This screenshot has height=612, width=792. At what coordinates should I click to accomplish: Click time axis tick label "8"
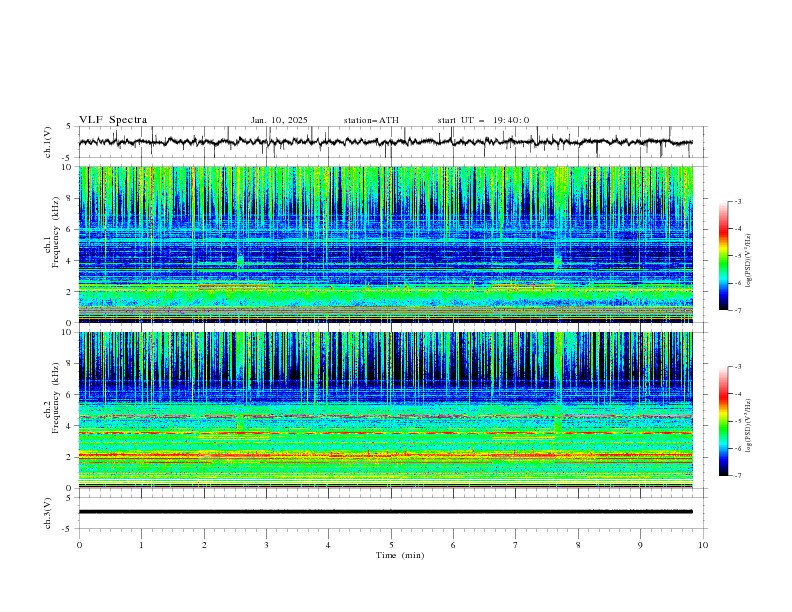point(578,545)
